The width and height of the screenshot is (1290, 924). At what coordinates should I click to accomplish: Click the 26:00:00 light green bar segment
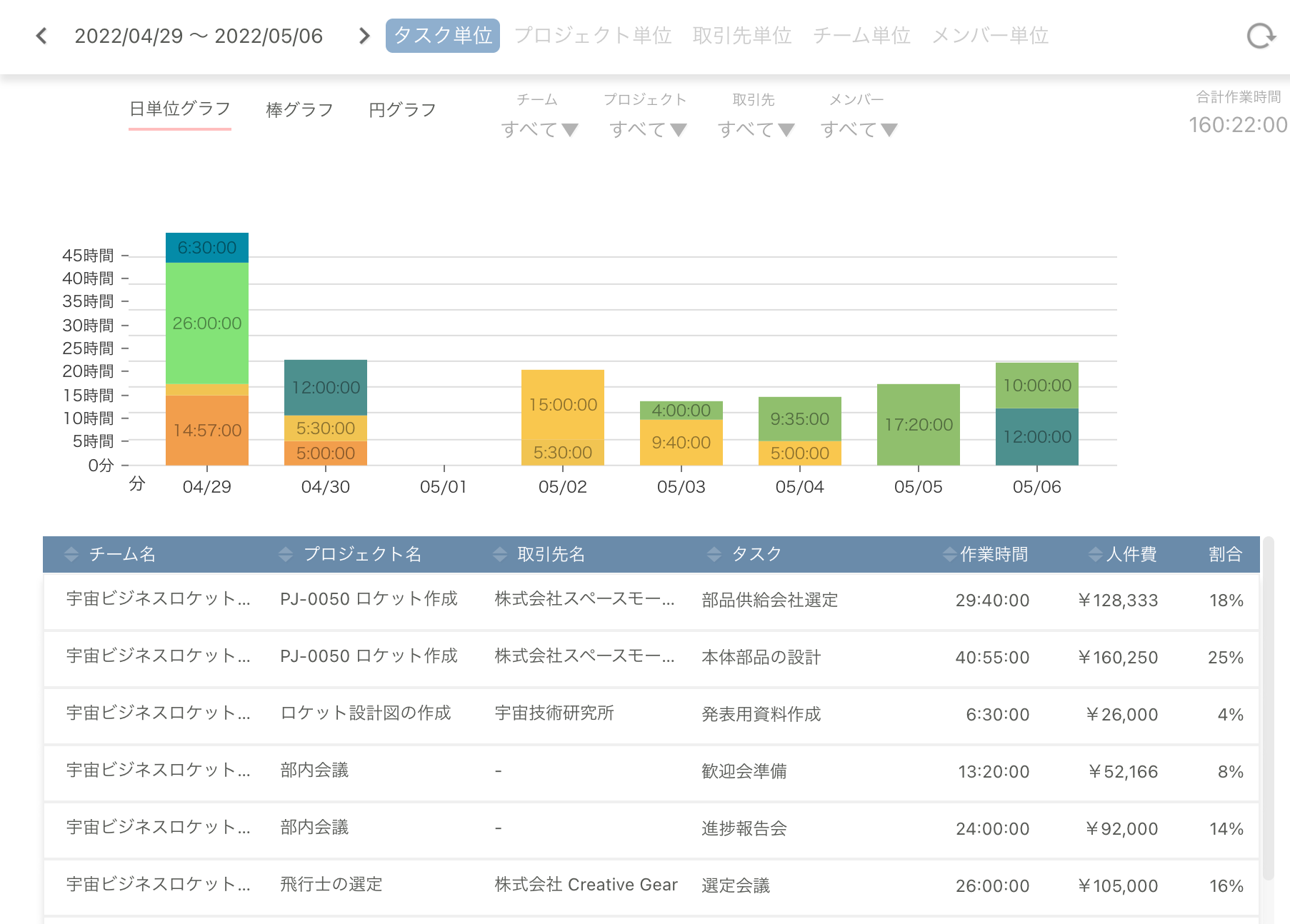pyautogui.click(x=207, y=323)
